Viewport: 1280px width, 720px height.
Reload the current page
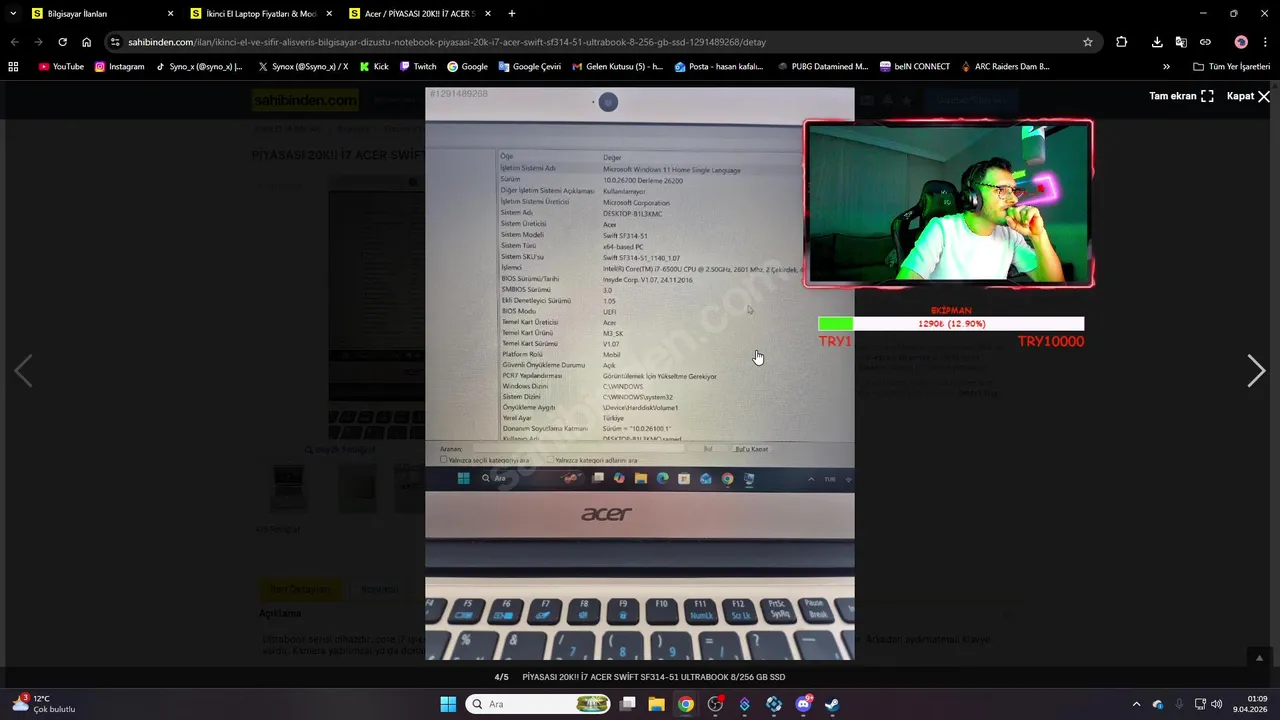click(62, 42)
